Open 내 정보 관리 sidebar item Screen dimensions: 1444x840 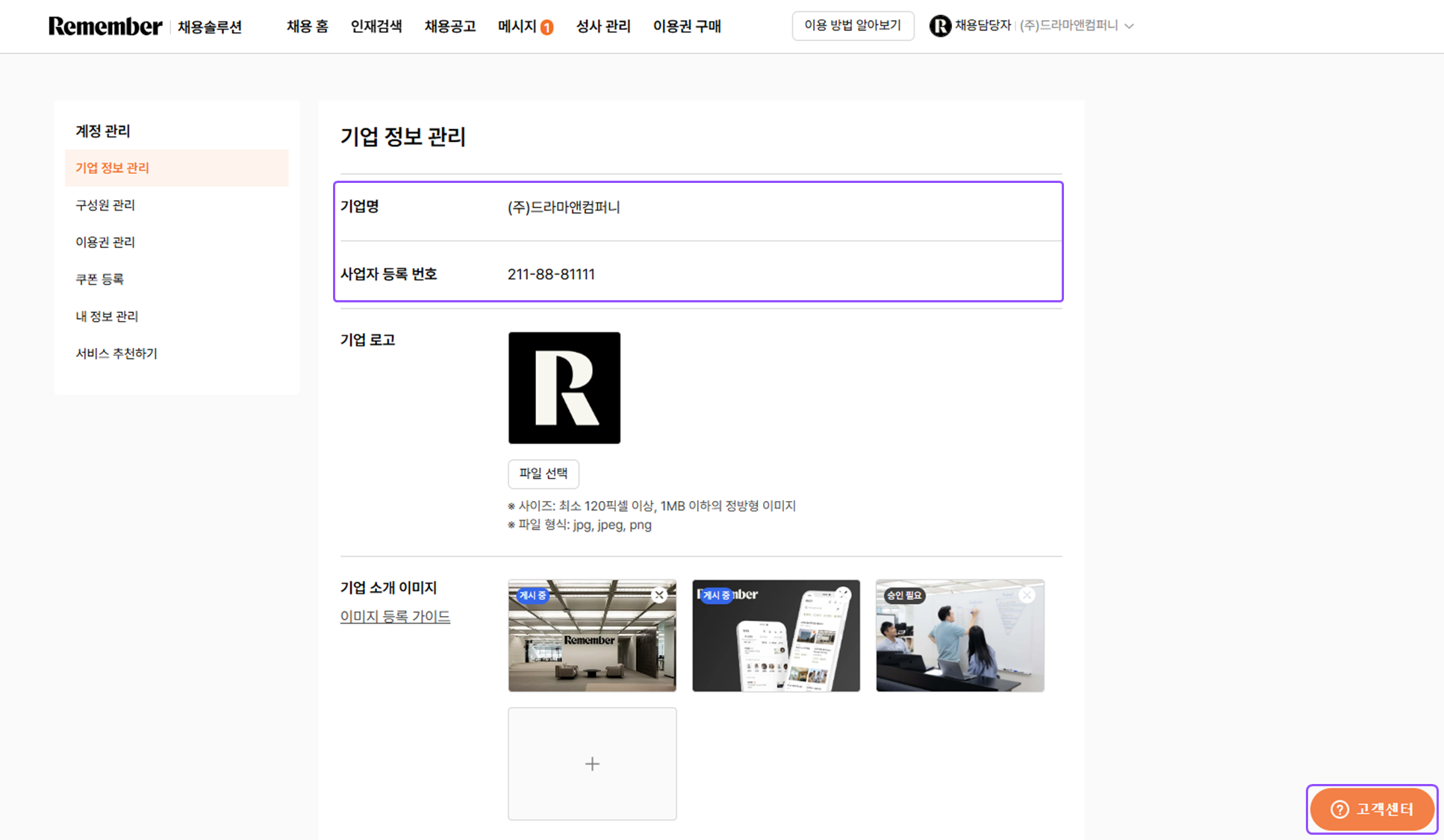tap(107, 317)
